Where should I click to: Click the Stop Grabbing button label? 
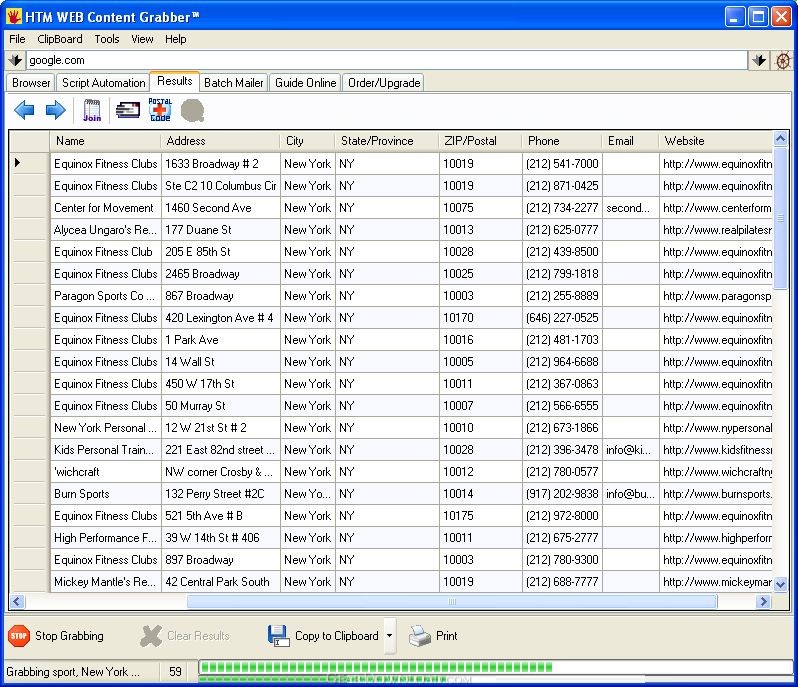pyautogui.click(x=69, y=636)
